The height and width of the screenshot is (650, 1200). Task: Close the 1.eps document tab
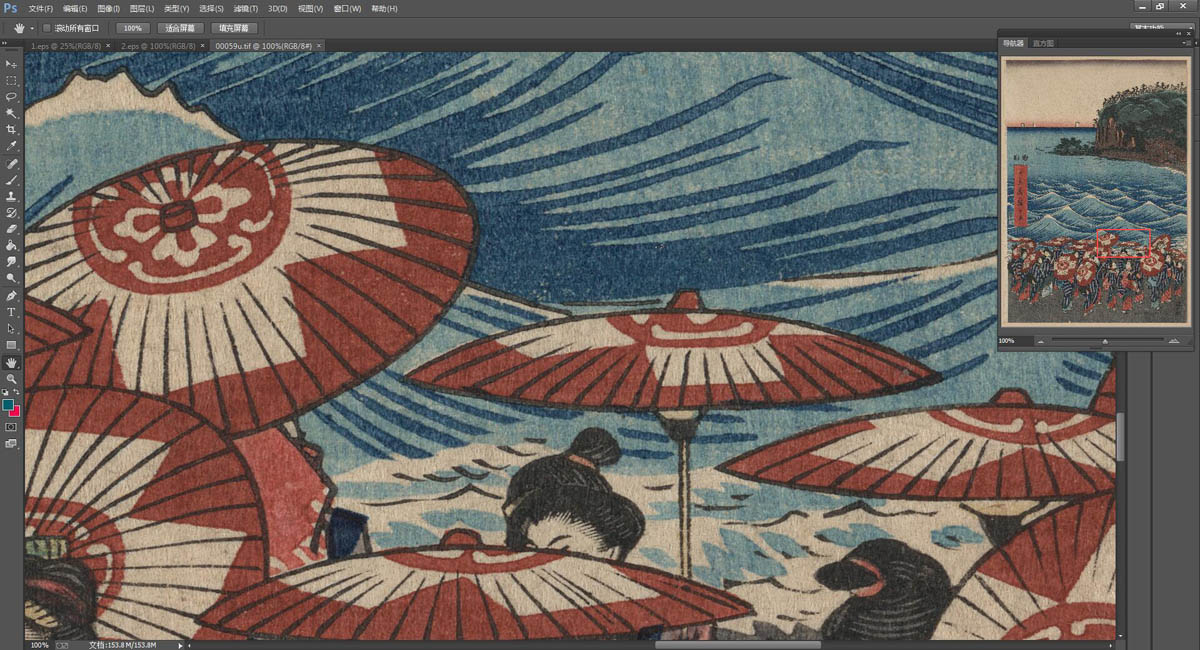point(109,46)
